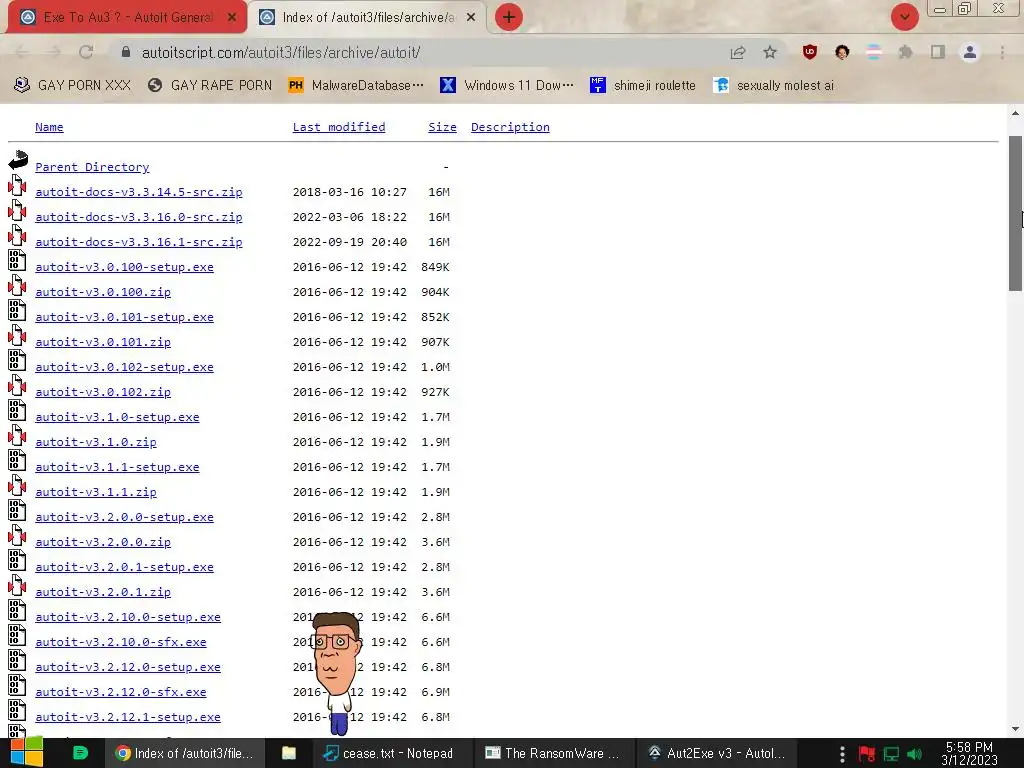Sort listing by Last modified
This screenshot has width=1024, height=768.
[x=339, y=127]
